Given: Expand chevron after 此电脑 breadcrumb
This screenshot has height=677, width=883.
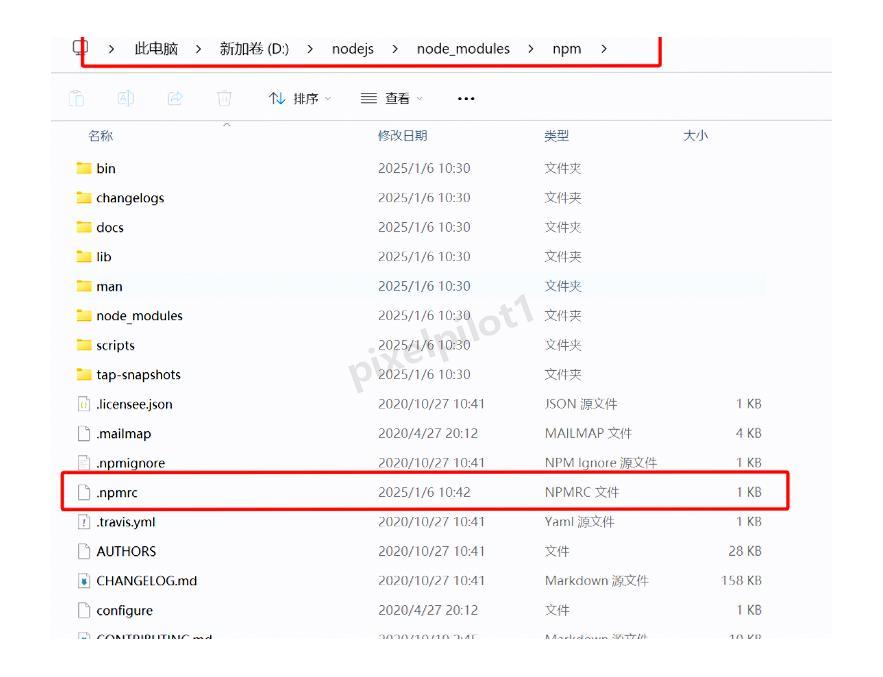Looking at the screenshot, I should click(x=198, y=49).
